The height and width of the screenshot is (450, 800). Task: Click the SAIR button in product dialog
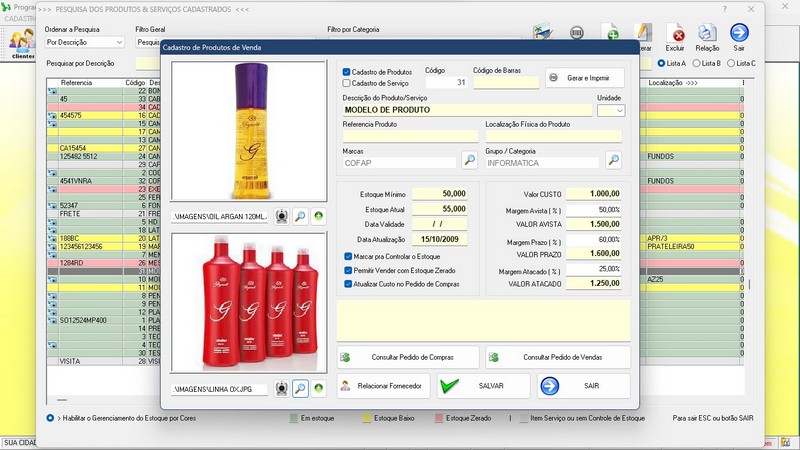click(x=584, y=386)
